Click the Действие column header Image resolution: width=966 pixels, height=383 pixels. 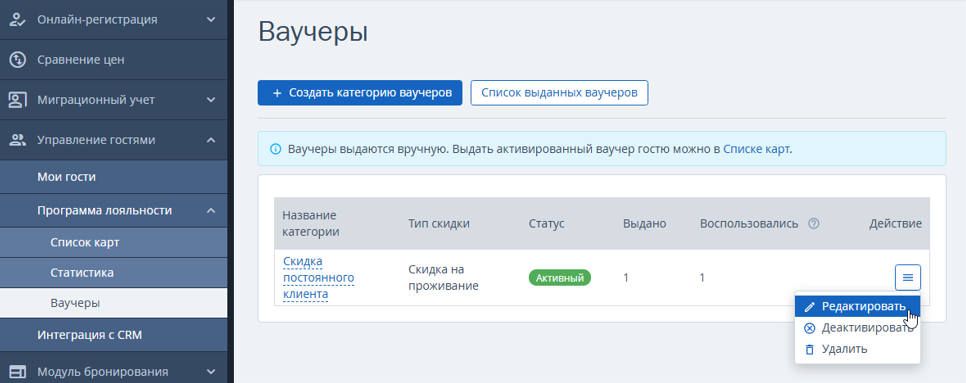[895, 224]
